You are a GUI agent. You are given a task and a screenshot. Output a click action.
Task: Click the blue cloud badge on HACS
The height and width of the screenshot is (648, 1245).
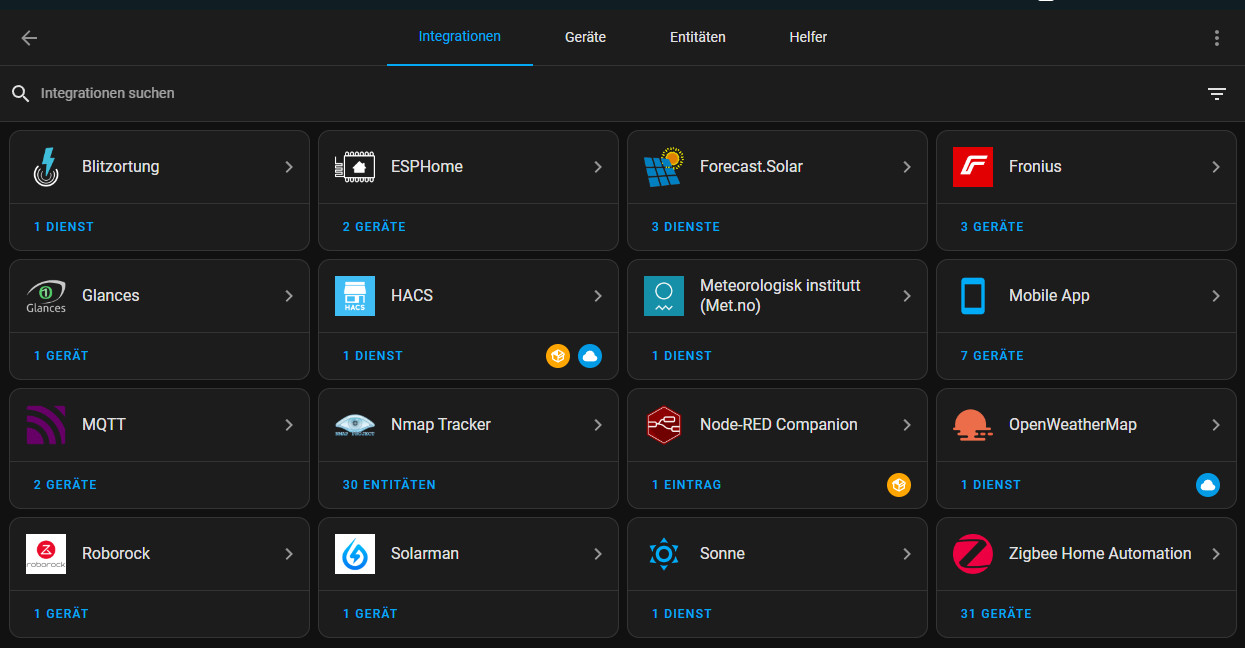tap(590, 356)
